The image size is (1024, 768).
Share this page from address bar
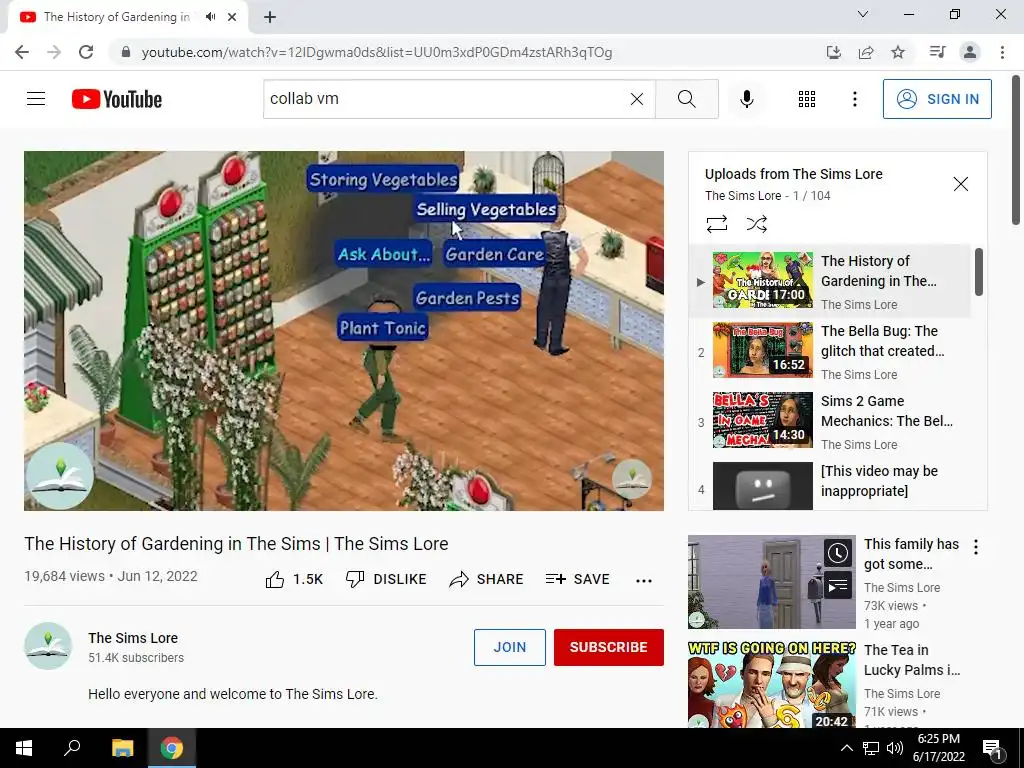866,52
